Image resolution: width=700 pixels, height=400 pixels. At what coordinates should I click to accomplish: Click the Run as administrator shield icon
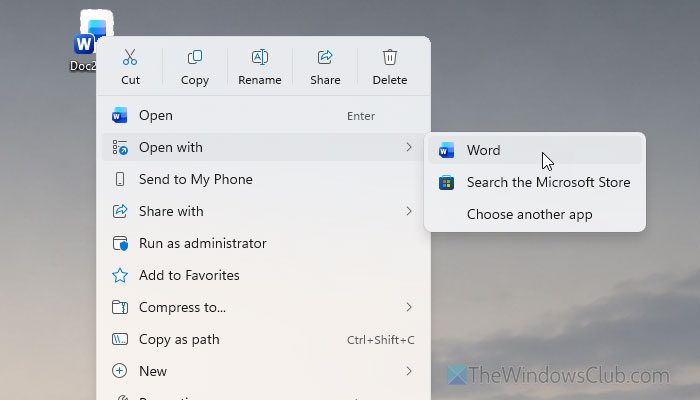[x=120, y=243]
